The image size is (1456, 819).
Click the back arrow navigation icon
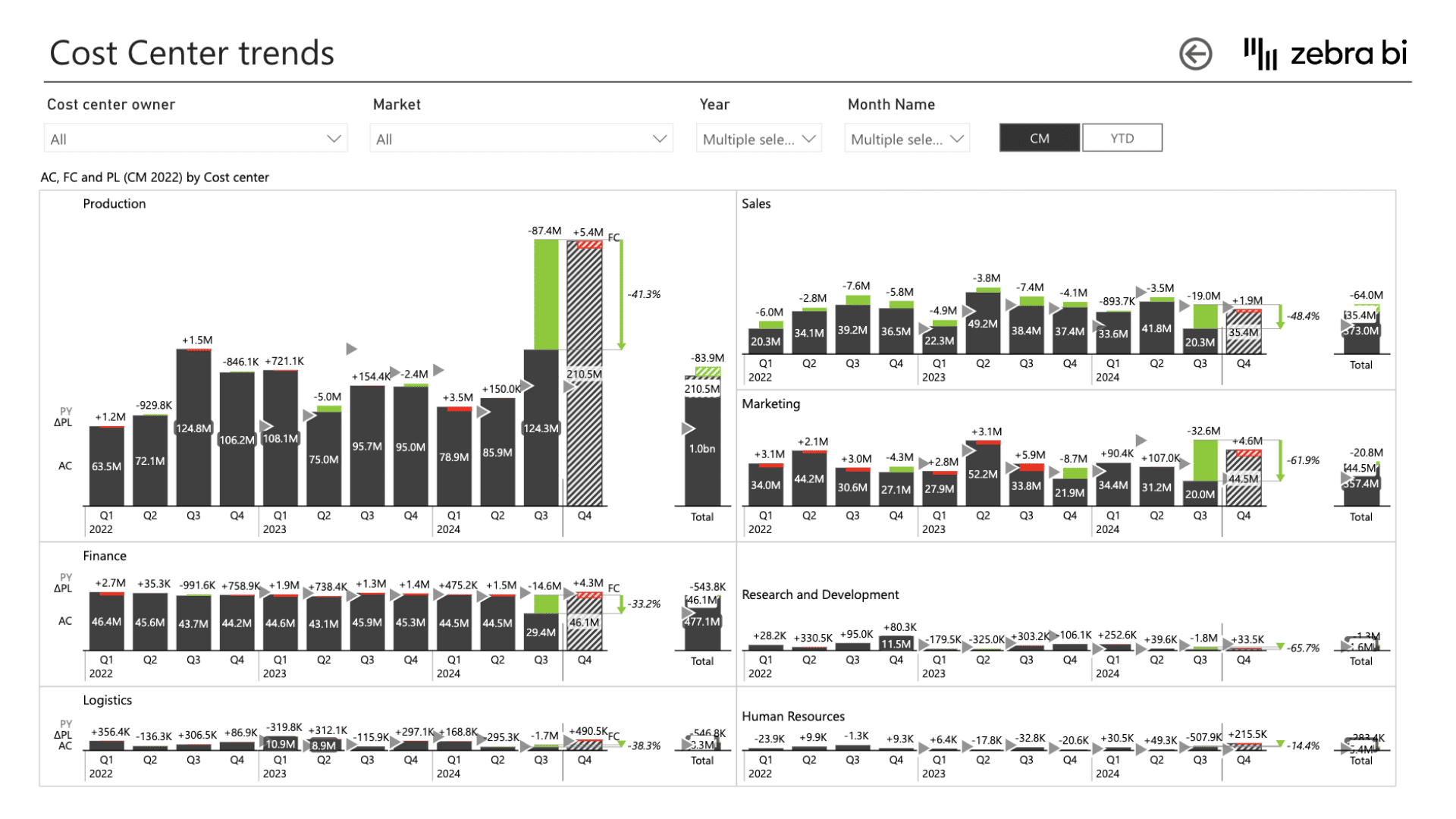click(x=1195, y=54)
